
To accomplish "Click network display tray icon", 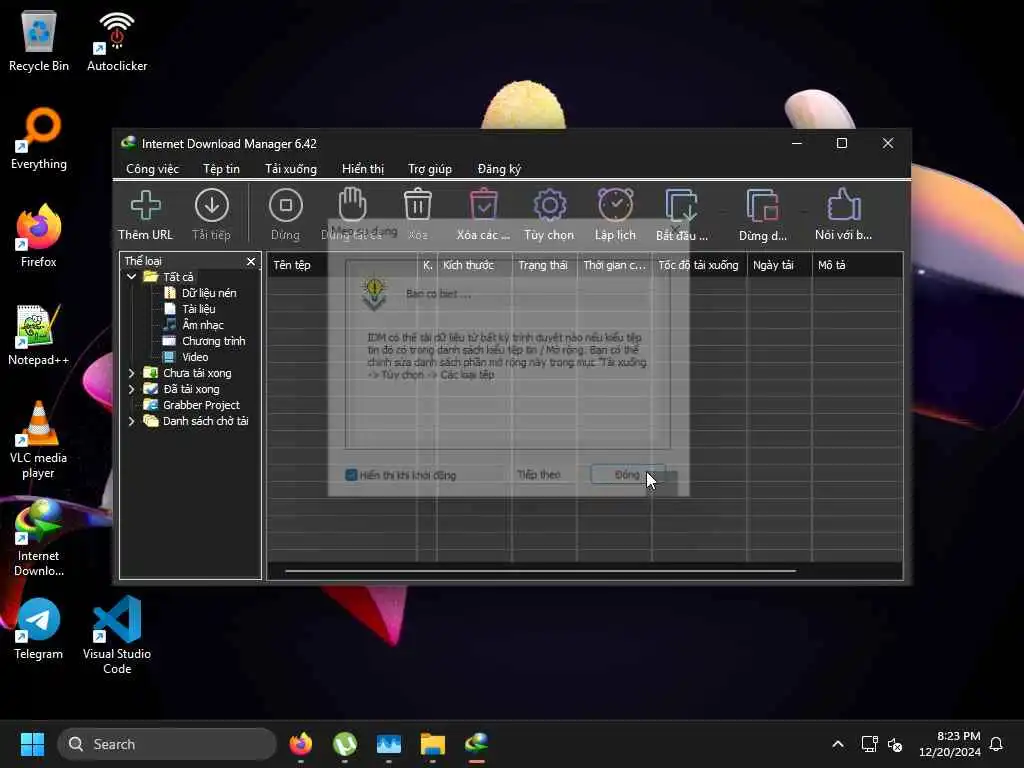I will click(869, 744).
